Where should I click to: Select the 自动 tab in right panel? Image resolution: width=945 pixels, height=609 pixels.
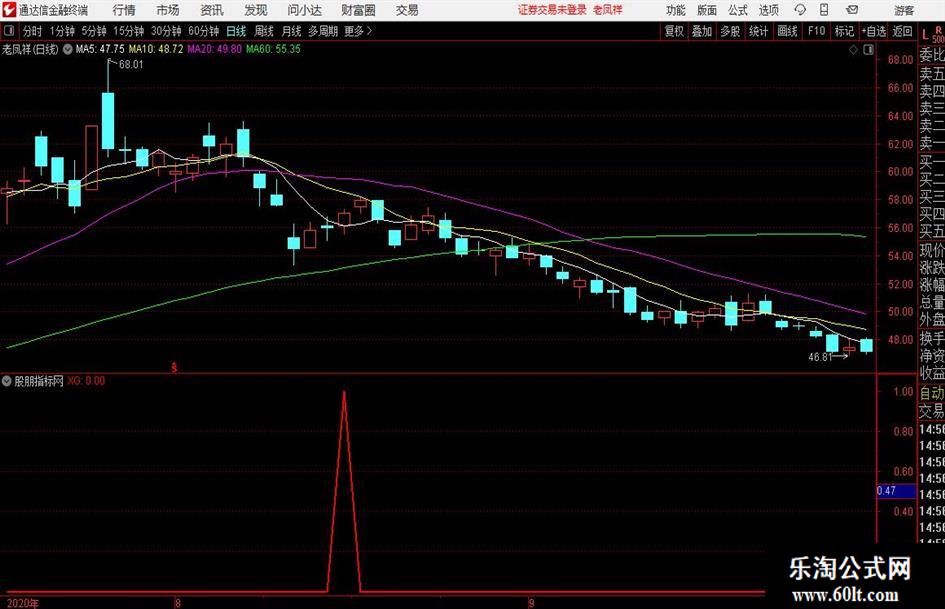pos(932,393)
